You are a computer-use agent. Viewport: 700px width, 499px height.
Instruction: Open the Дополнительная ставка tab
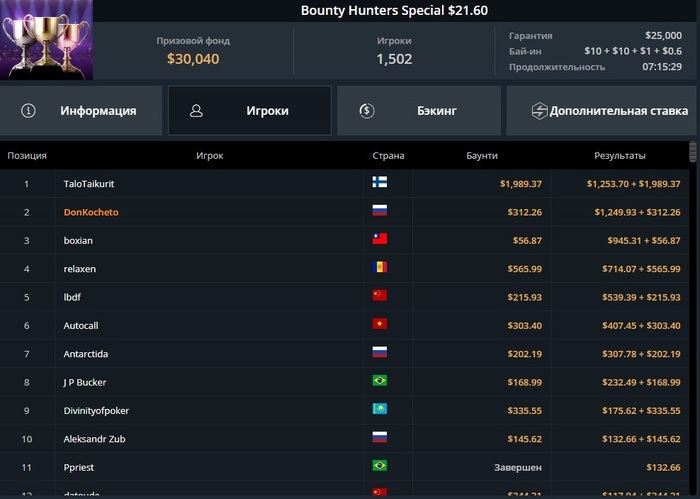(603, 111)
